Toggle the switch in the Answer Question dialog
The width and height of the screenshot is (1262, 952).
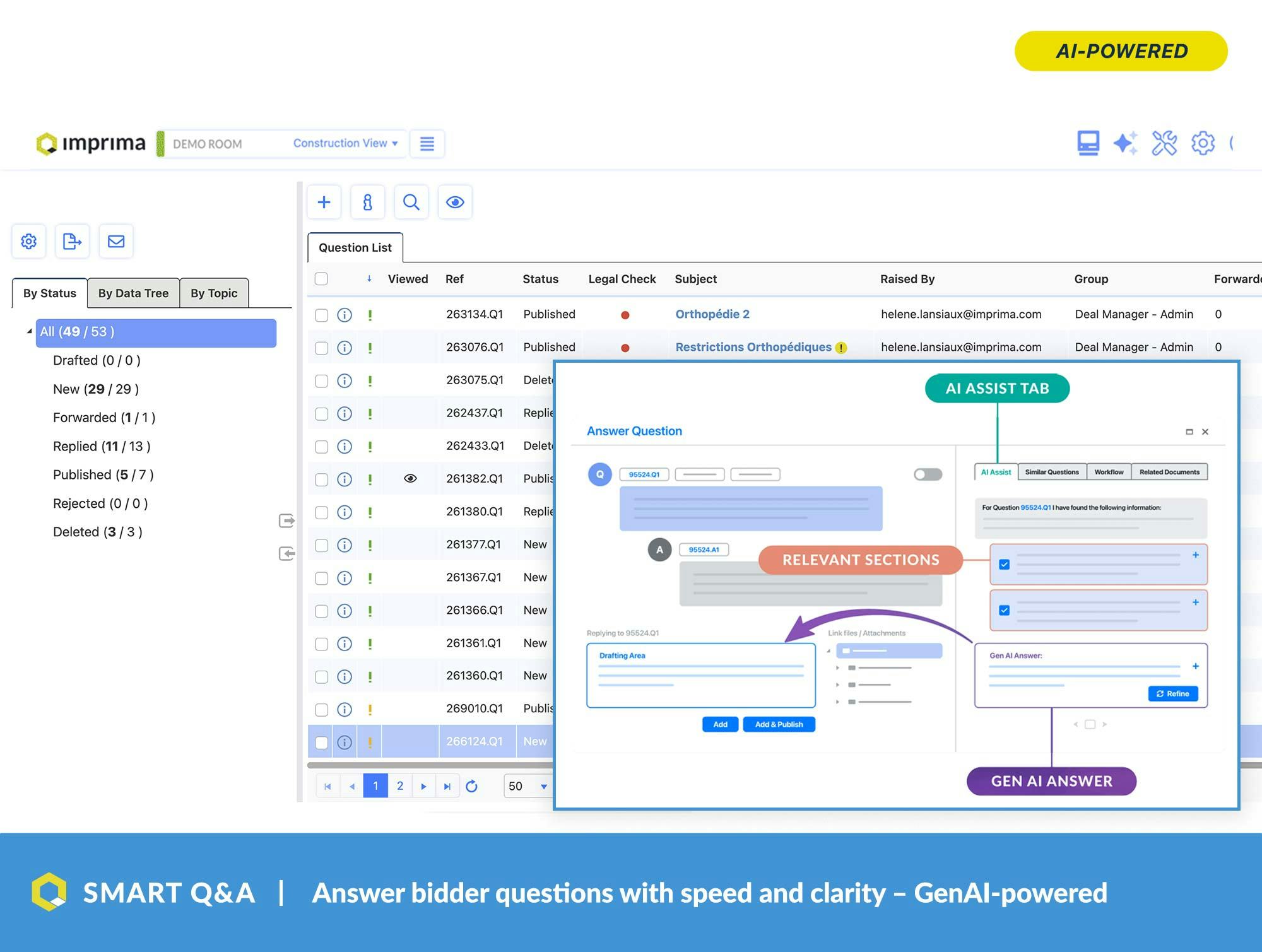point(928,474)
